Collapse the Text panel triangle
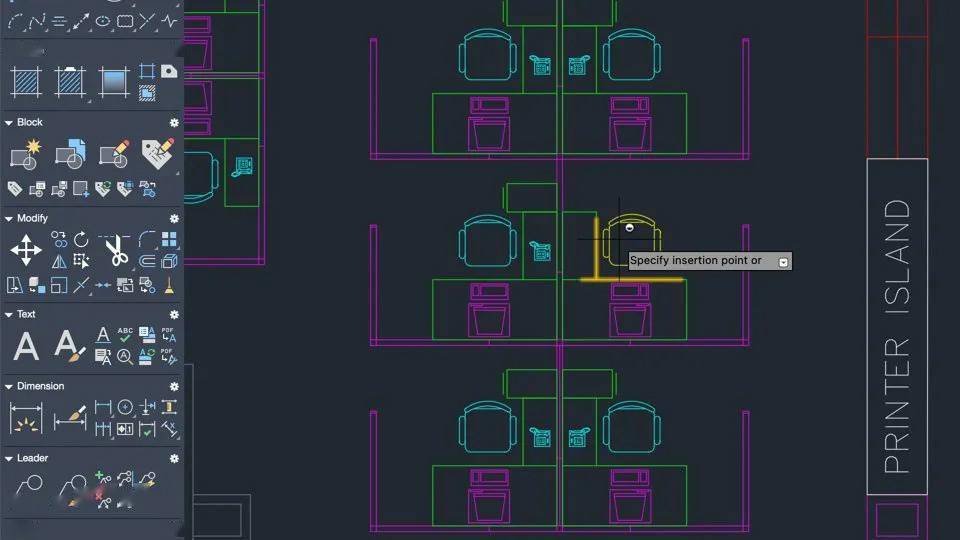 click(9, 315)
